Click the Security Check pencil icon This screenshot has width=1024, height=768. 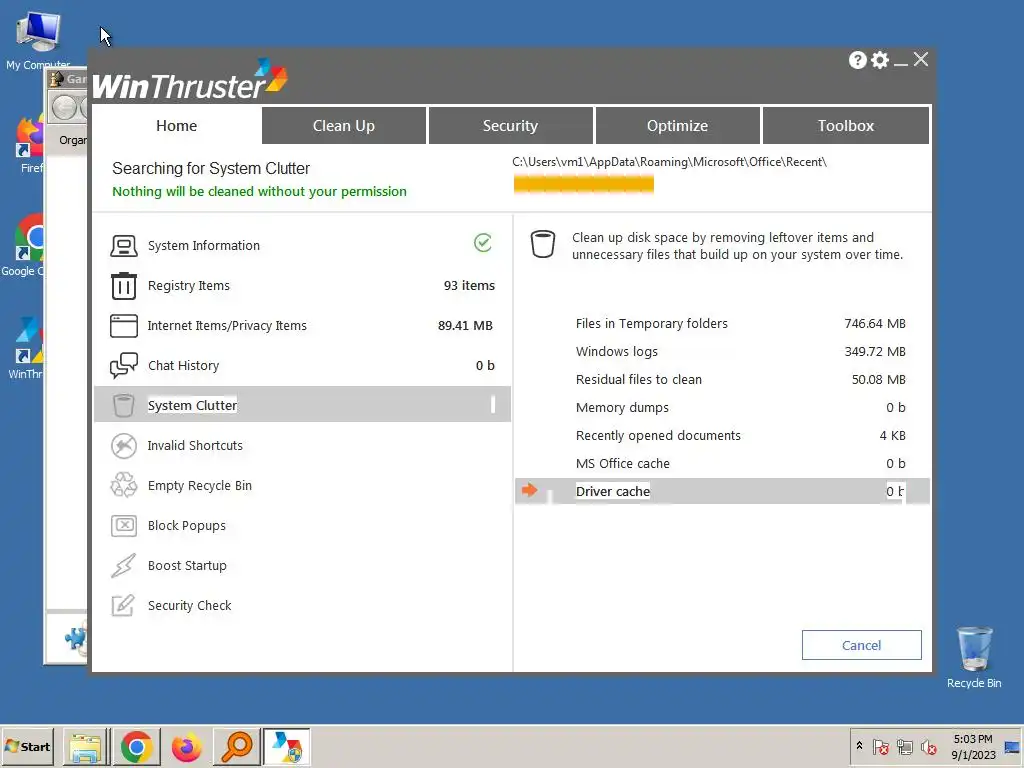click(123, 605)
